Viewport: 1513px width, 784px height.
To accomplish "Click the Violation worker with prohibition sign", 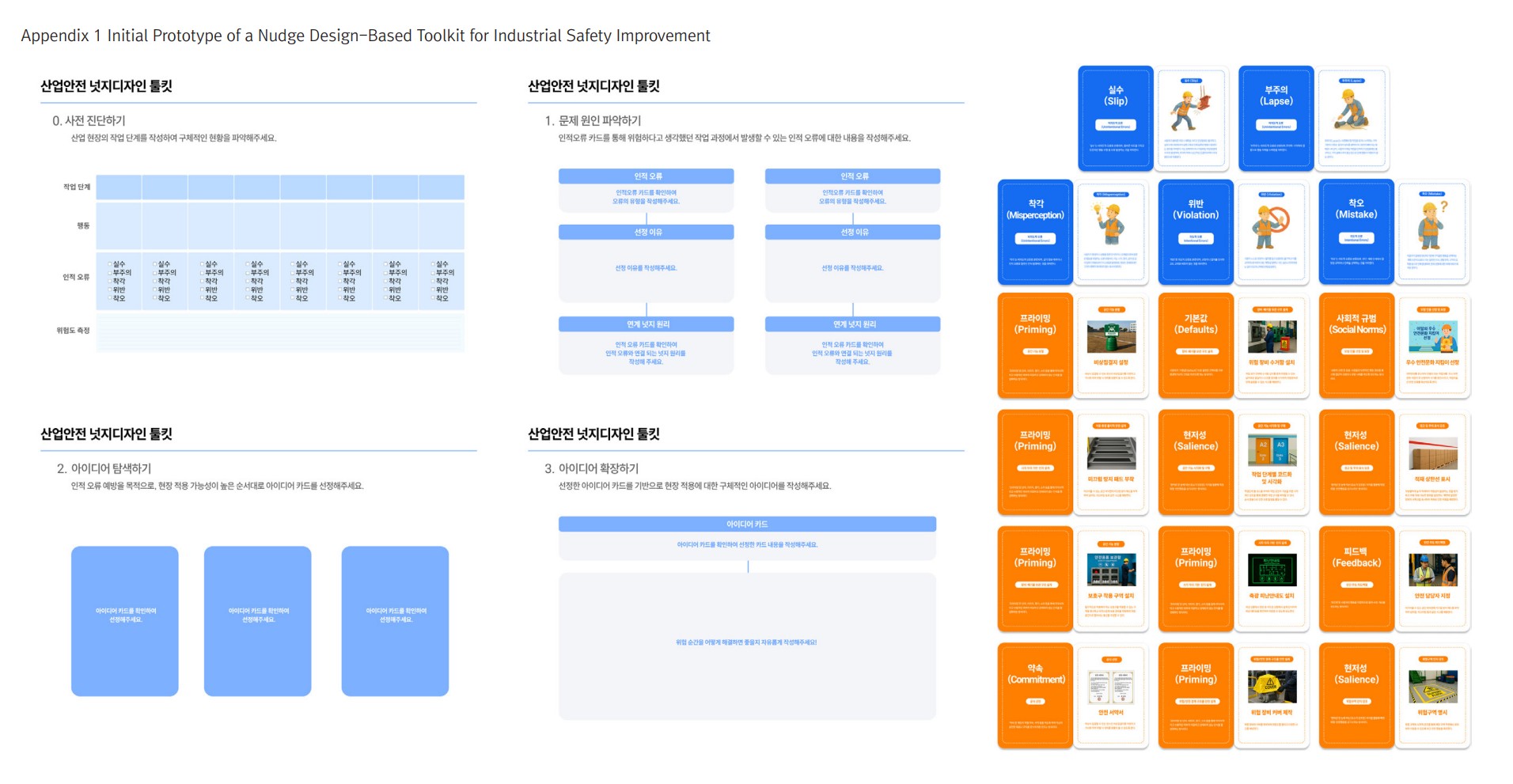I will tap(1272, 224).
